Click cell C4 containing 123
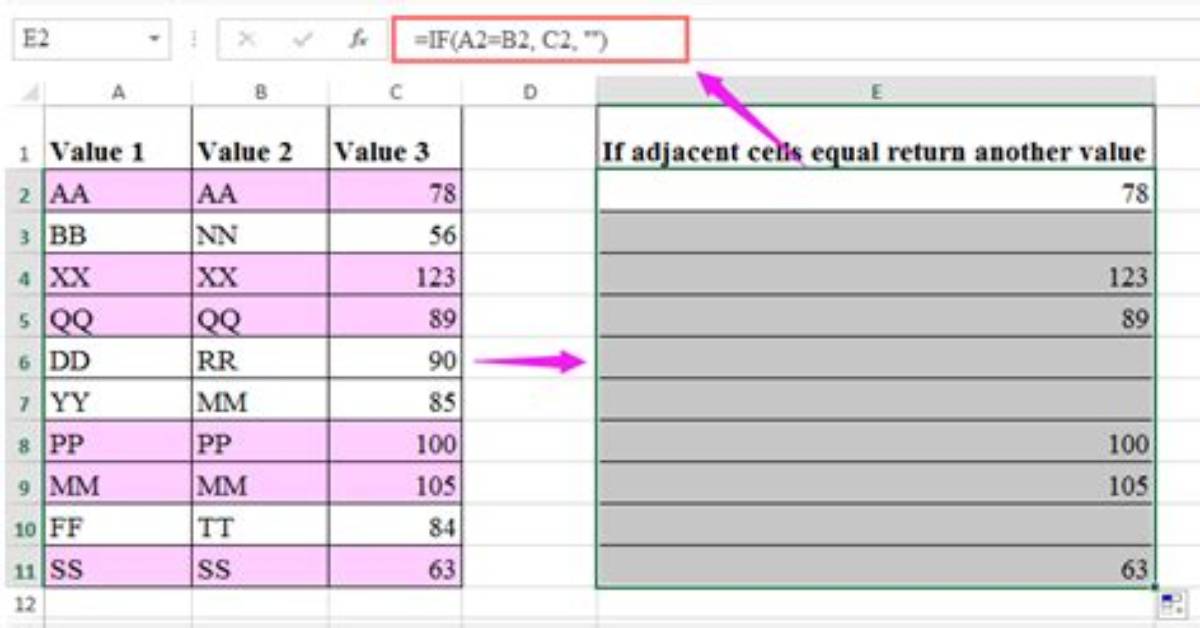The image size is (1200, 628). click(395, 275)
